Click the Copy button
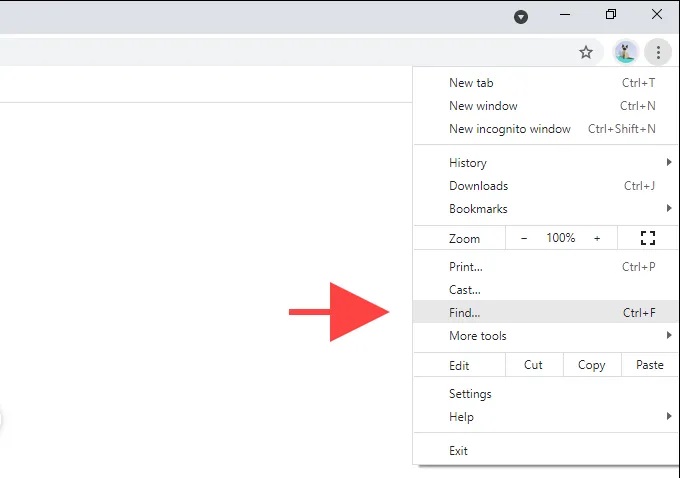This screenshot has height=478, width=680. click(592, 365)
